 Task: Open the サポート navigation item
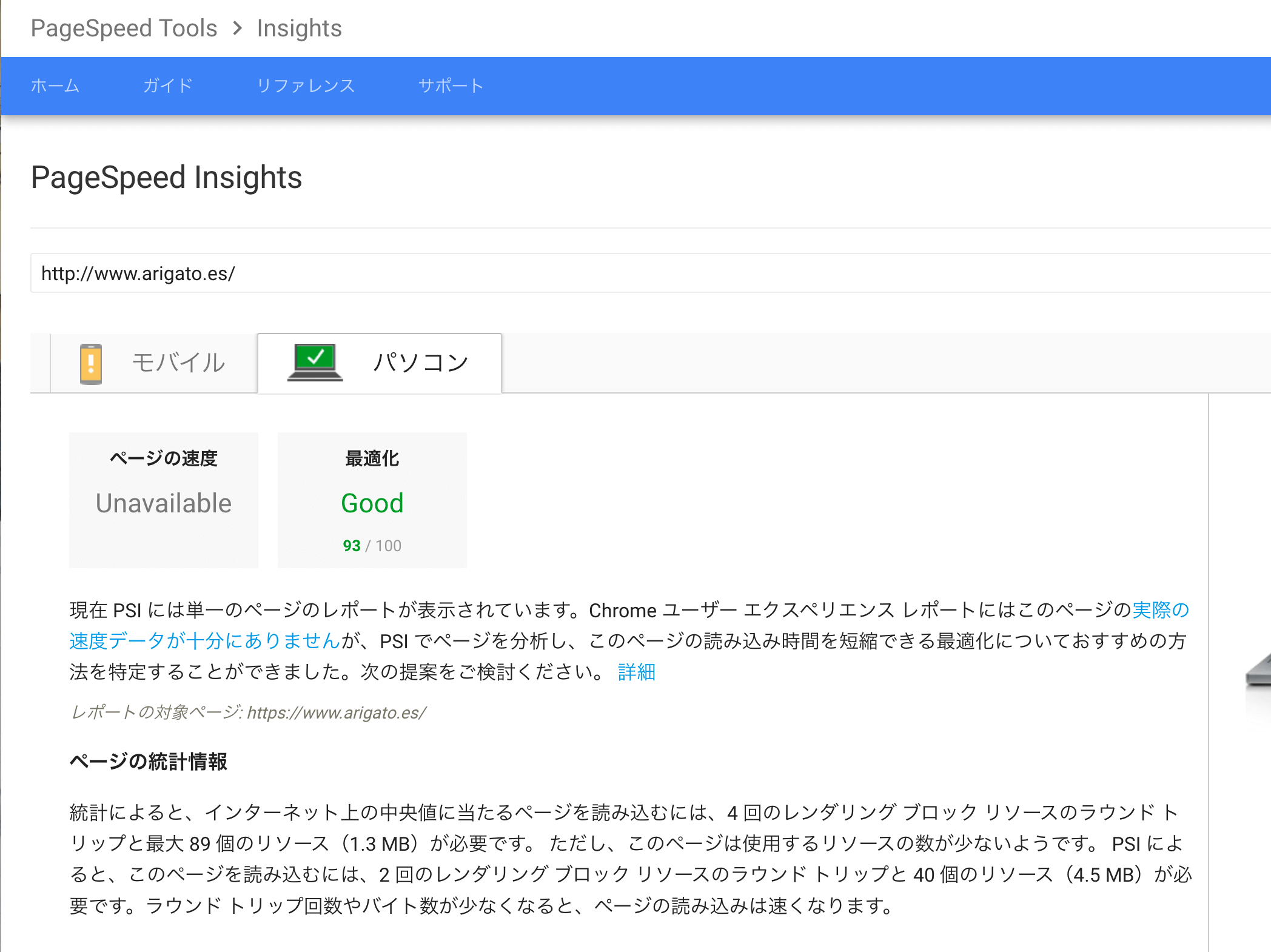click(451, 86)
